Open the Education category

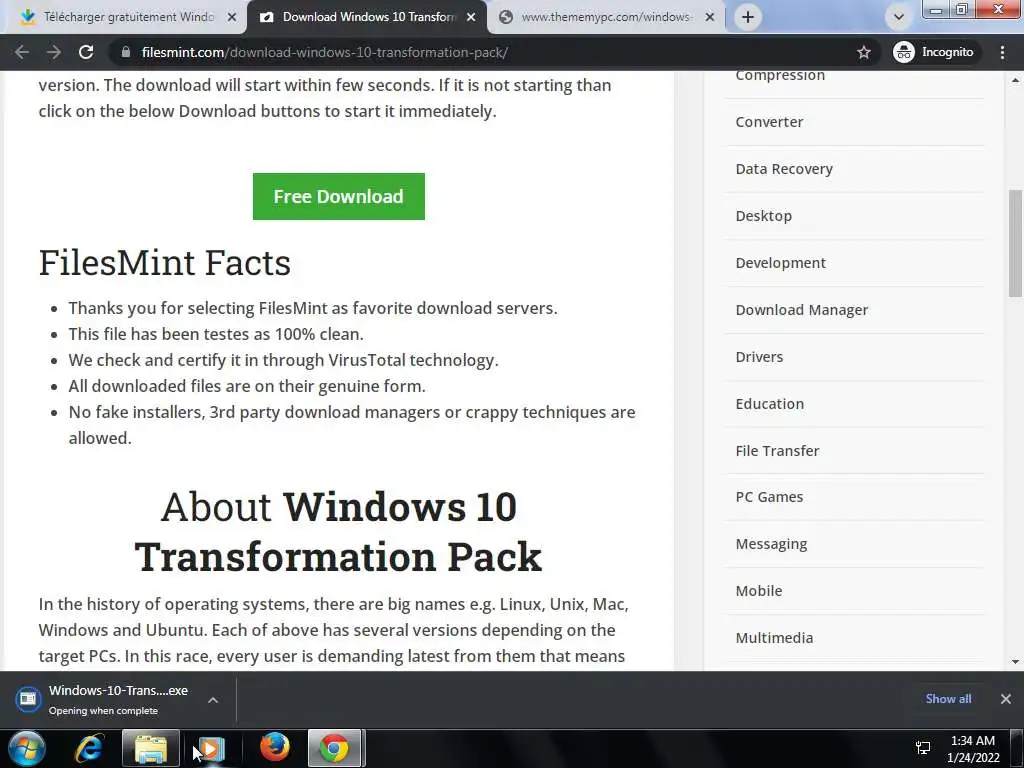(x=769, y=404)
